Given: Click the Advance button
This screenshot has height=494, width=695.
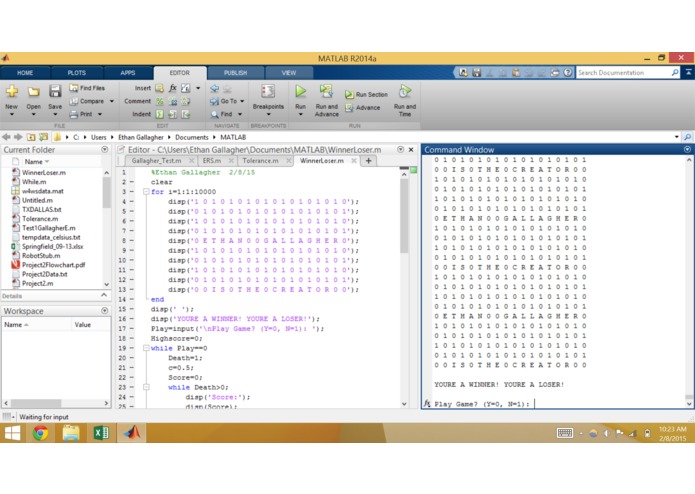Looking at the screenshot, I should coord(363,108).
